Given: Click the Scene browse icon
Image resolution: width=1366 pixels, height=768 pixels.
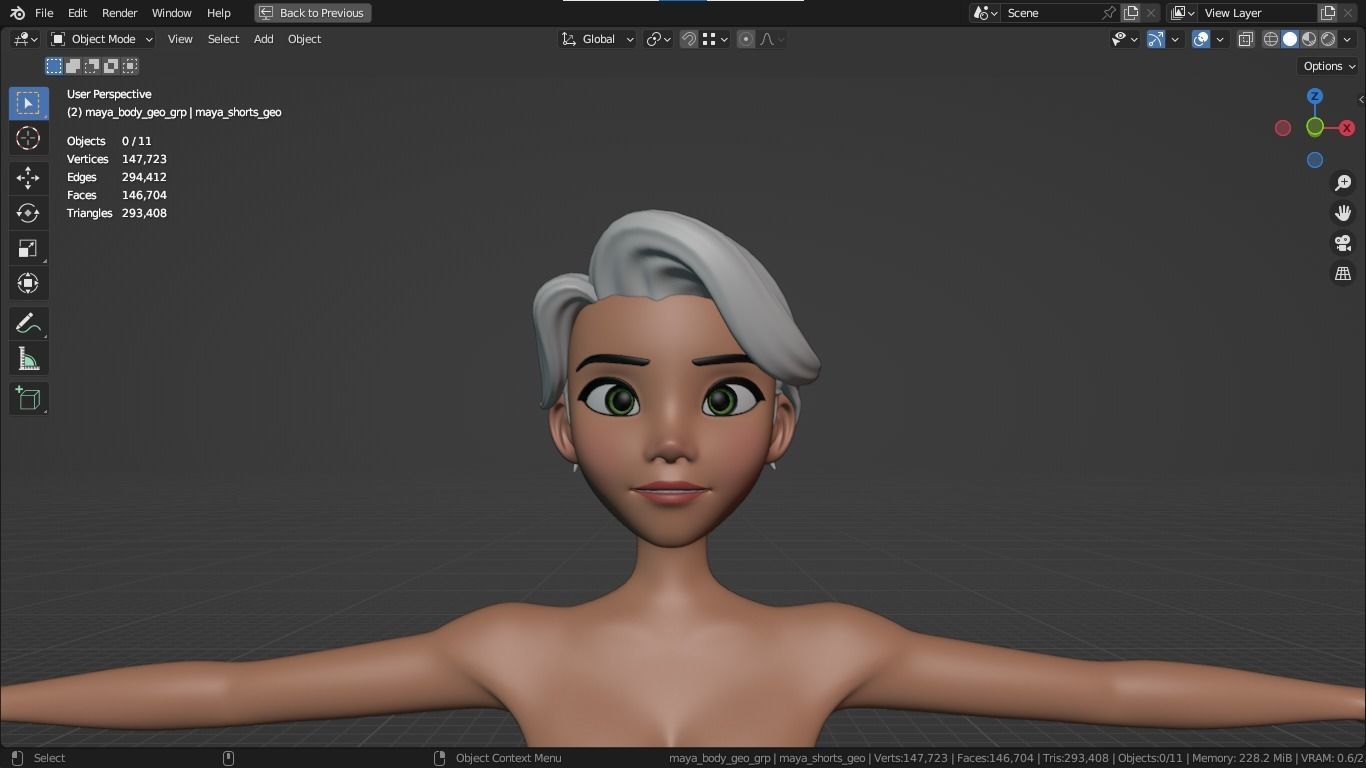Looking at the screenshot, I should [x=986, y=13].
